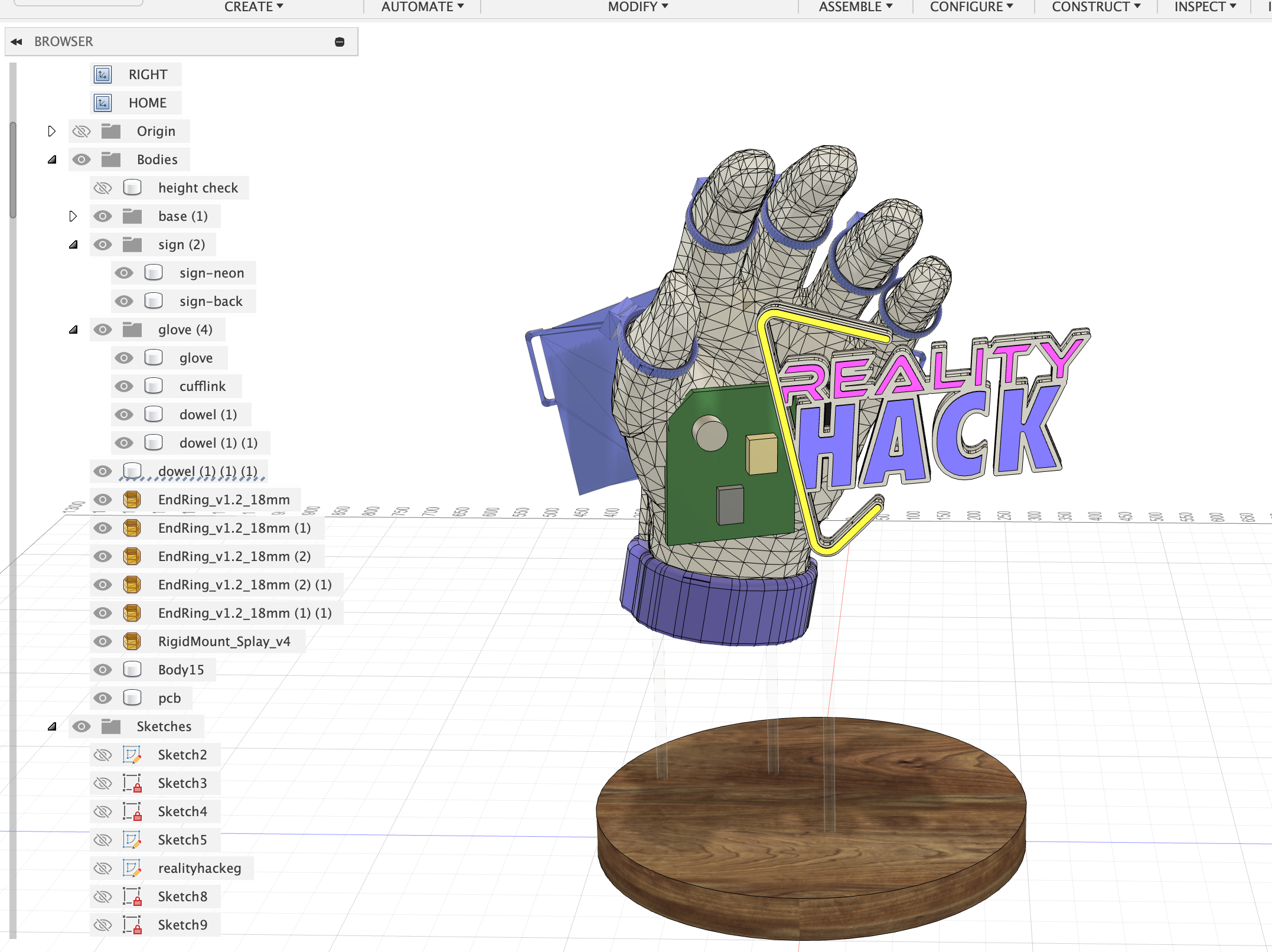This screenshot has height=952, width=1272.
Task: Click the Bodies folder icon
Action: [x=112, y=159]
